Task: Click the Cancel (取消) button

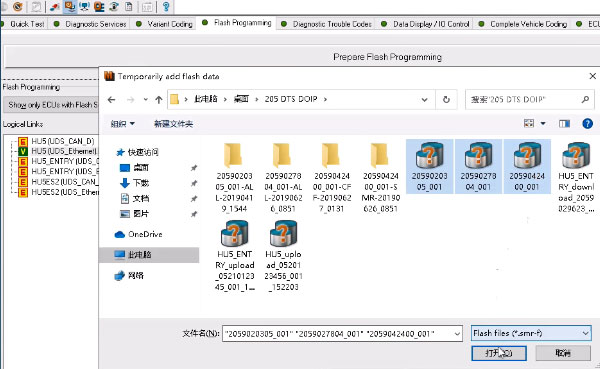Action: [x=563, y=353]
